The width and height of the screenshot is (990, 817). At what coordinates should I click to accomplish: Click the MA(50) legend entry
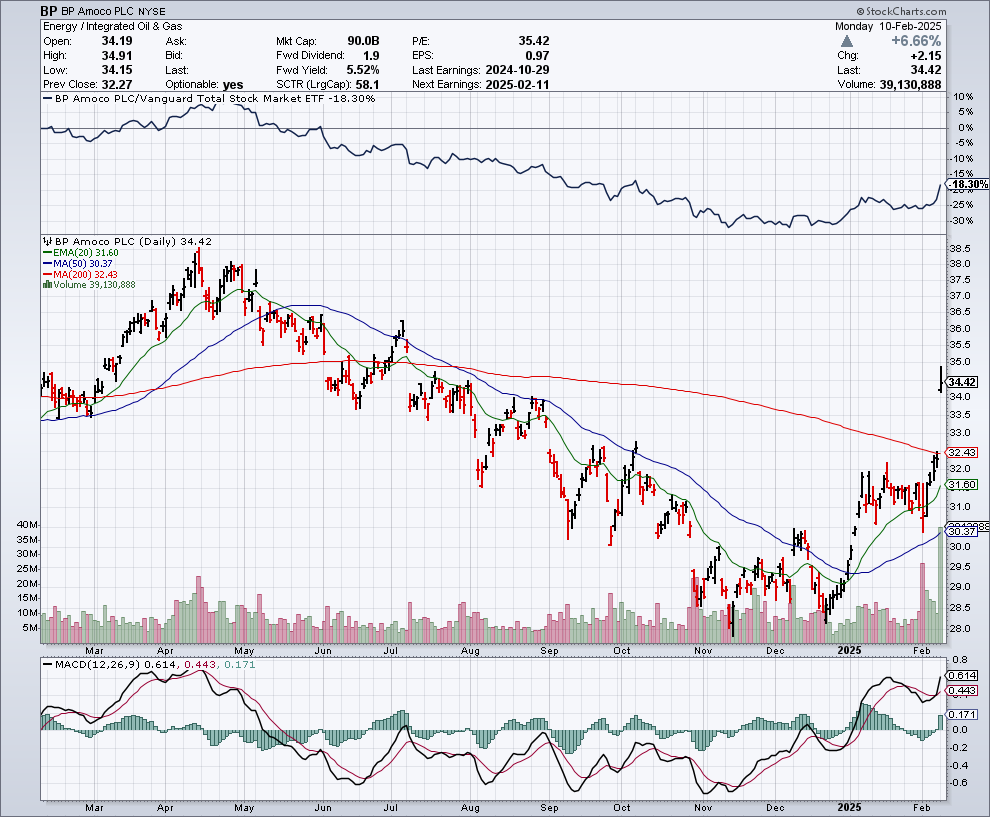[78, 263]
